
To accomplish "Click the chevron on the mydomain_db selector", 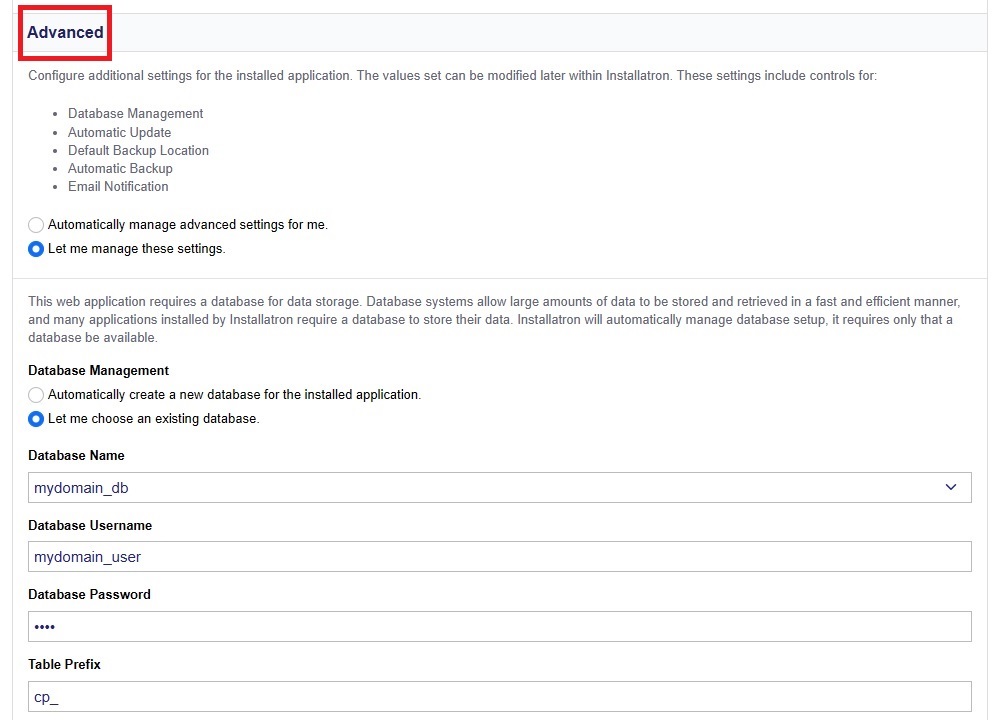I will tap(951, 487).
